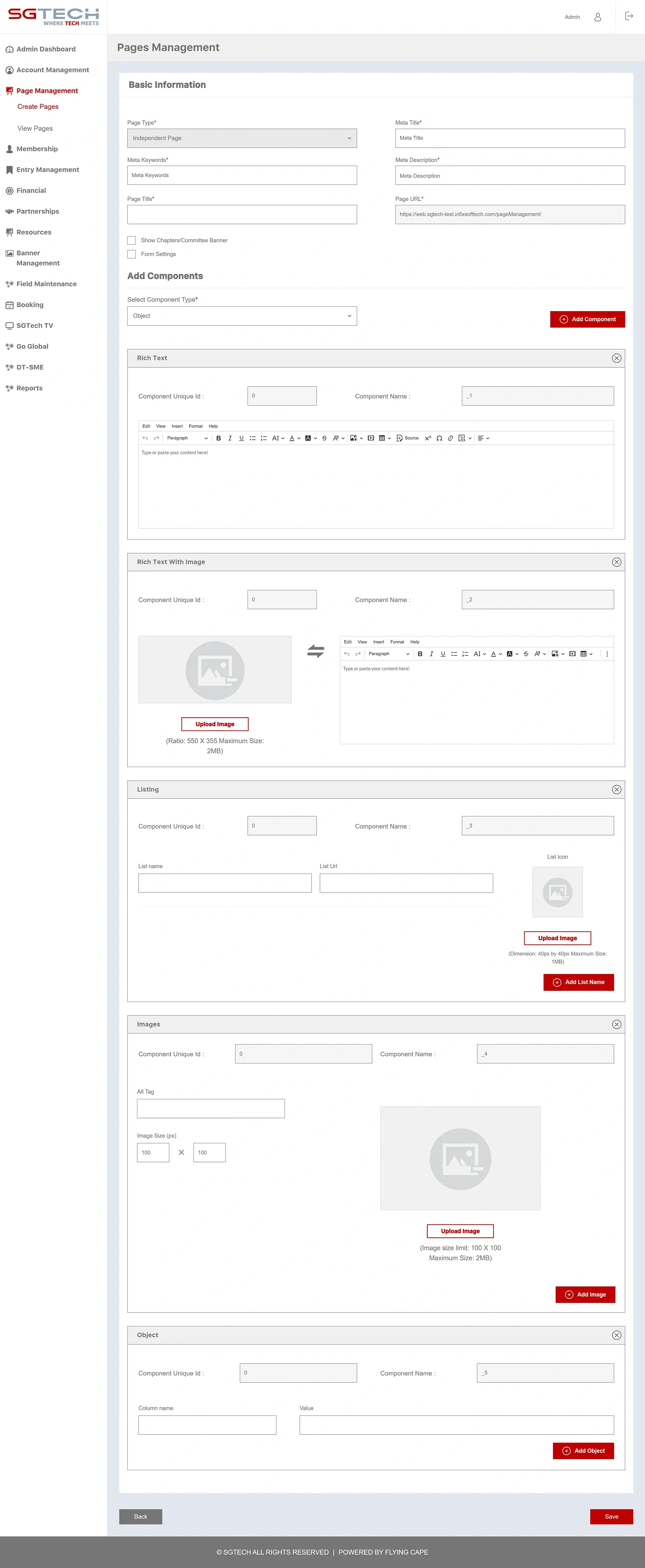The width and height of the screenshot is (645, 1568).
Task: Open the Format menu in the Rich Text editor
Action: [195, 425]
